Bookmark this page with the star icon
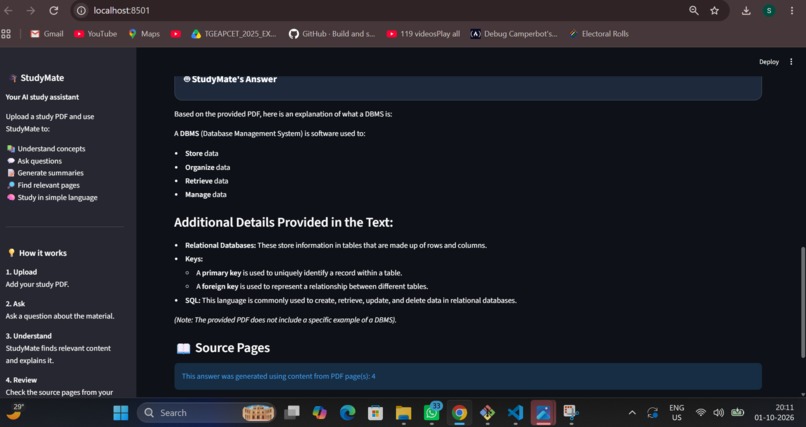This screenshot has width=806, height=427. (715, 10)
